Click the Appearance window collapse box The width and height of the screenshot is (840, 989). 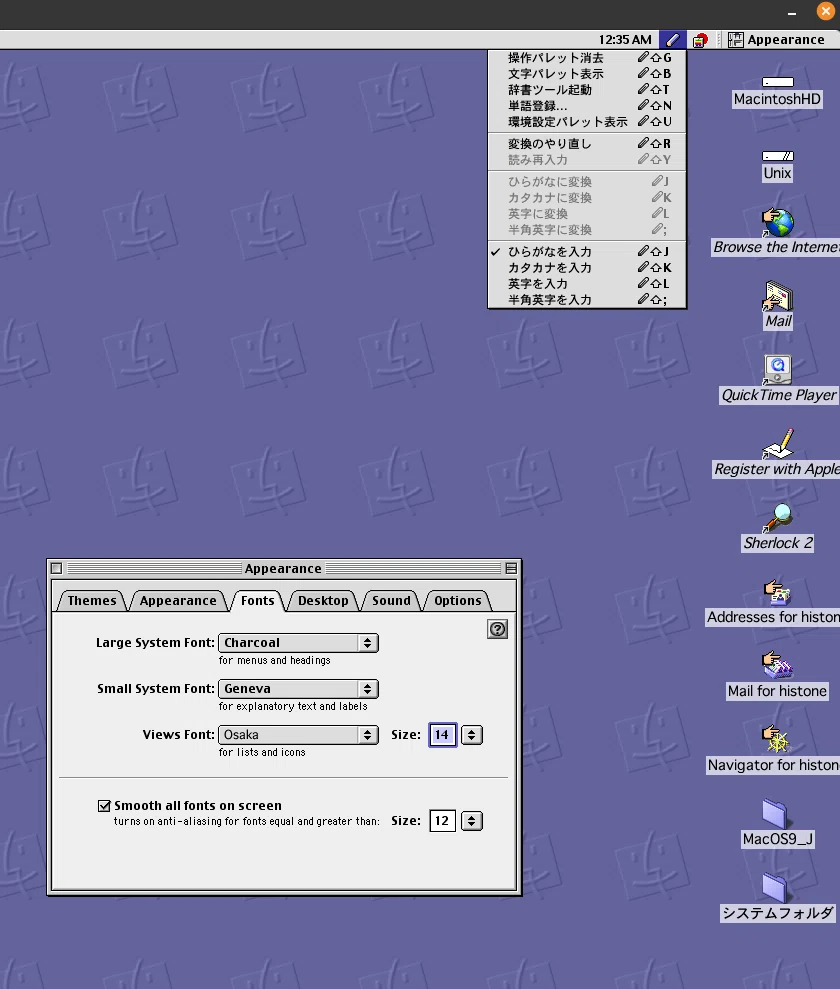511,568
